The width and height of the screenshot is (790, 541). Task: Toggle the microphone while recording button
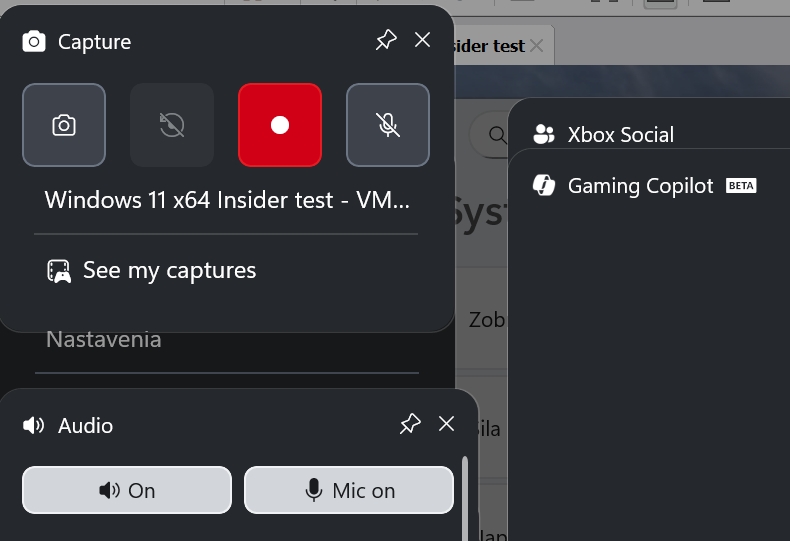(388, 125)
